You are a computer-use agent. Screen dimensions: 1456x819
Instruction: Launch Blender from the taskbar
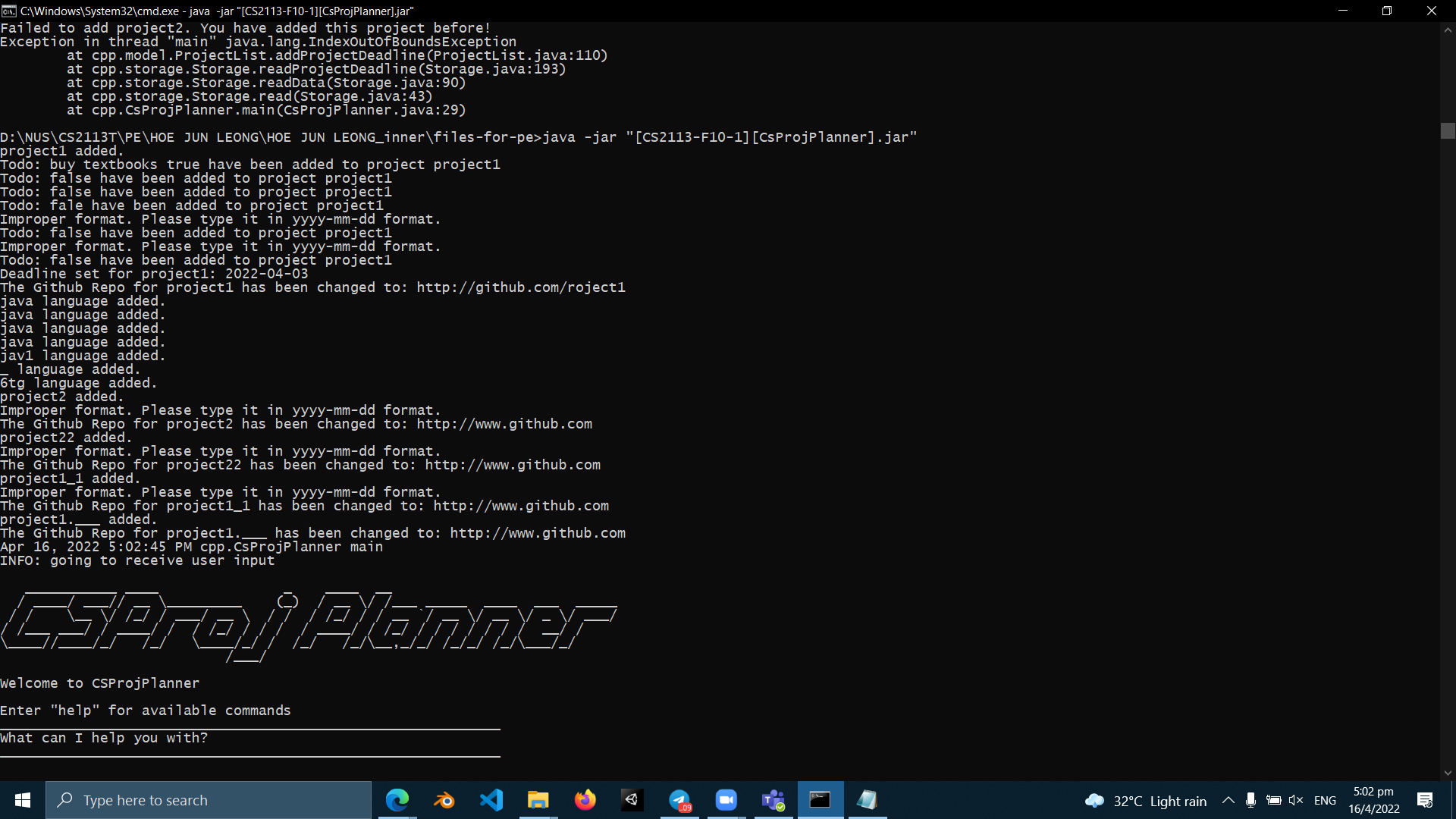444,800
